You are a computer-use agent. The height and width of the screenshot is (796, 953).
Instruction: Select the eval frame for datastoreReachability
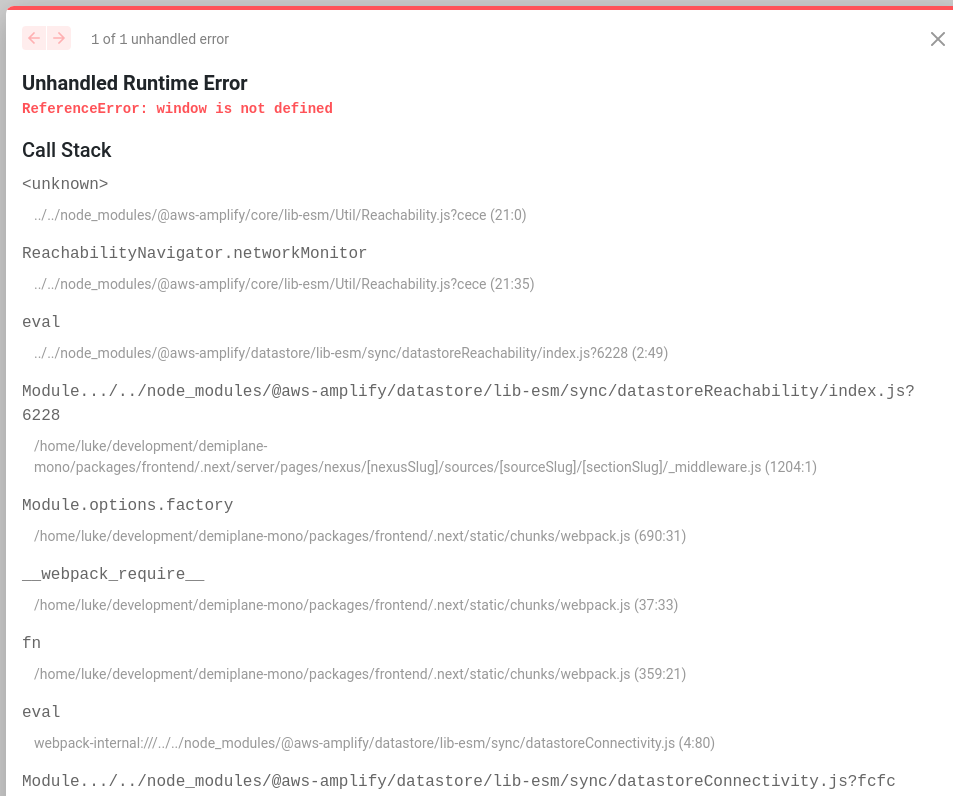(40, 322)
